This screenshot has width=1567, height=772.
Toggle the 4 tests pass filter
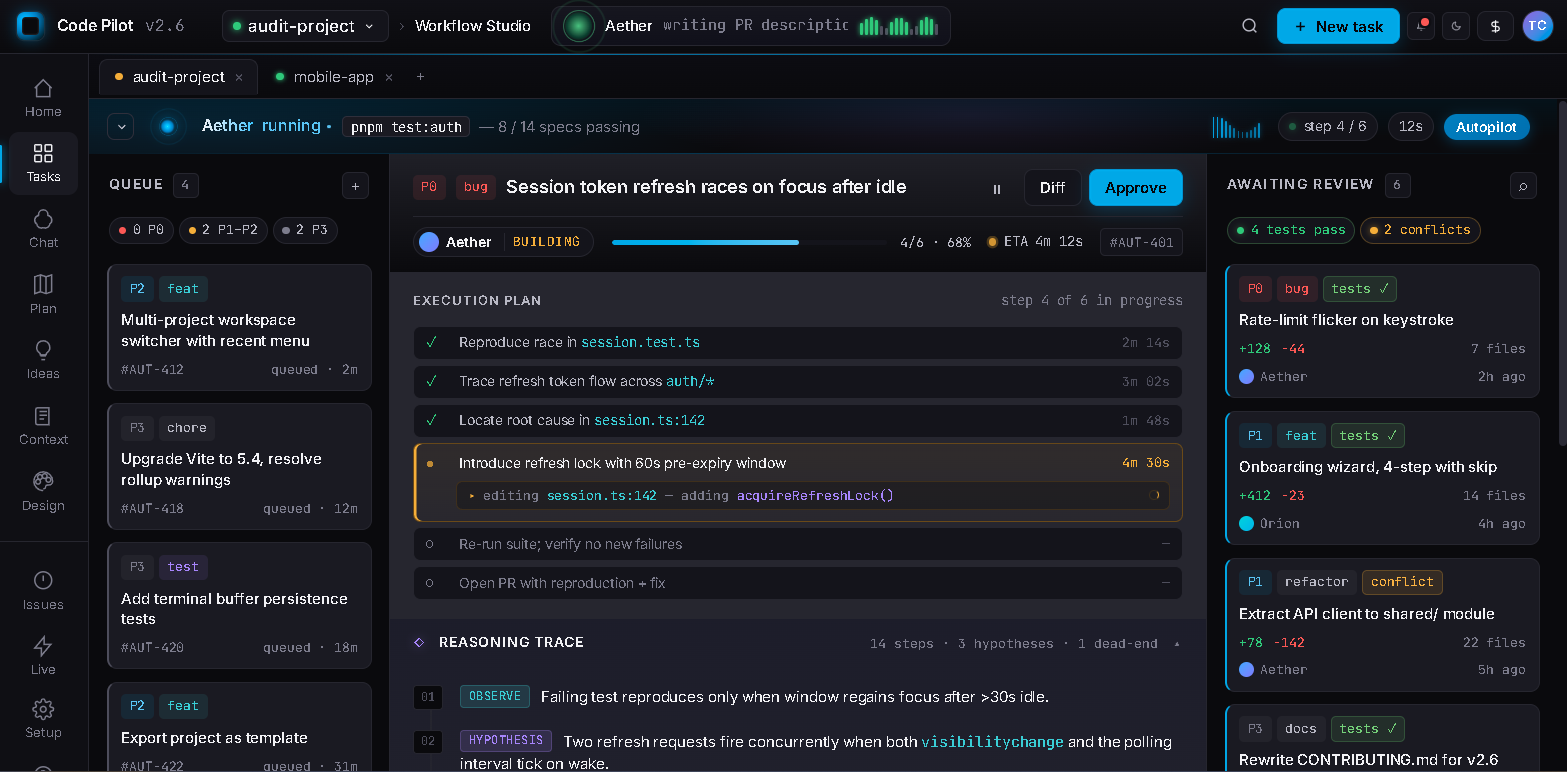click(1291, 230)
